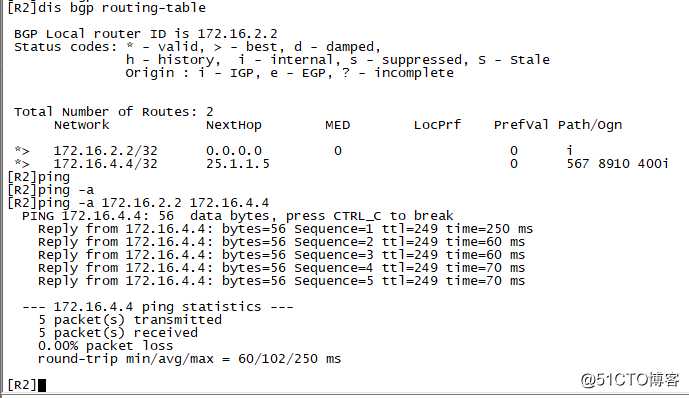
Task: Click the 'PrefVal' column header
Action: (521, 125)
